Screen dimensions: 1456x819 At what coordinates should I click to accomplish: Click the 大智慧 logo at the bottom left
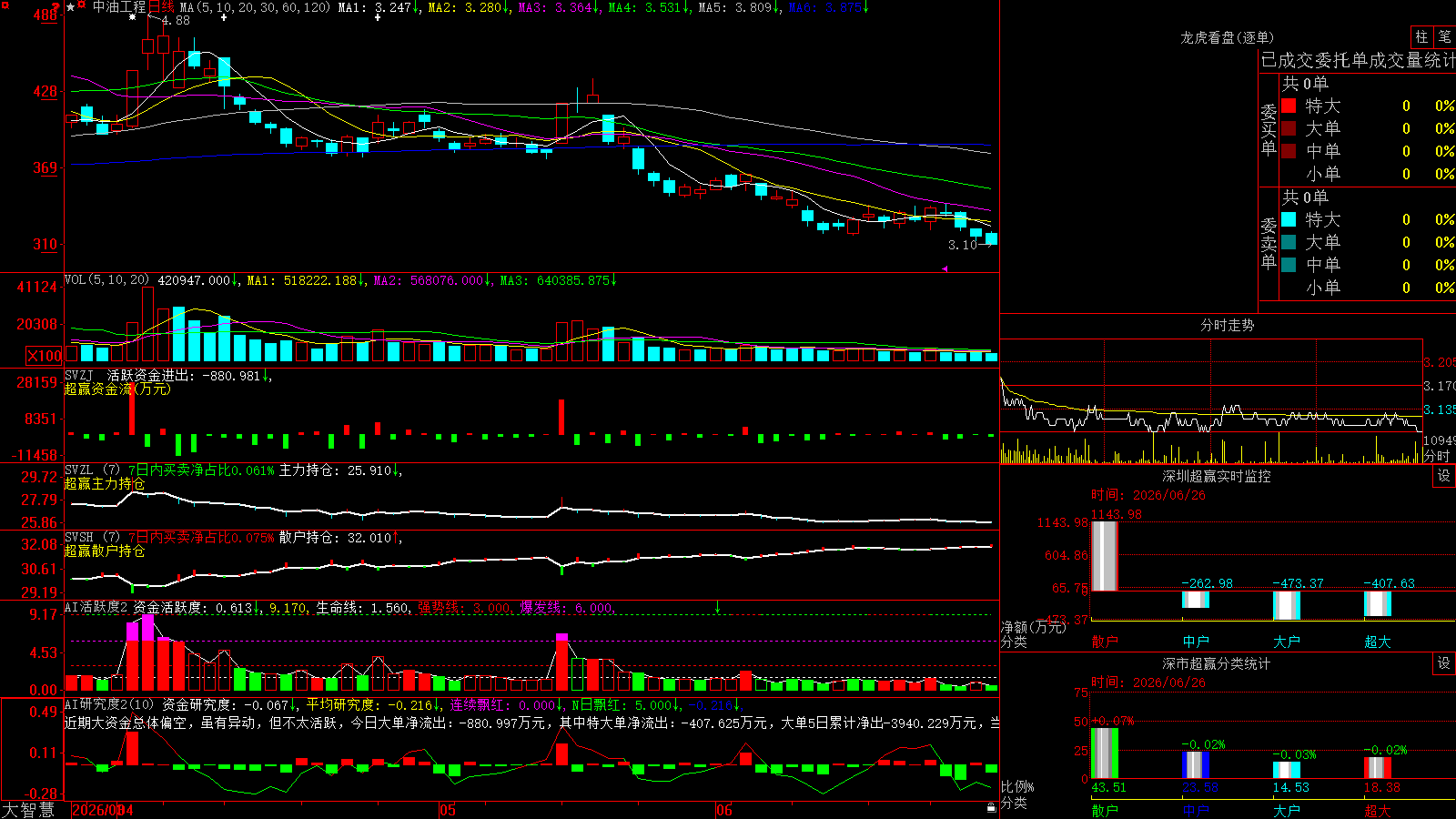pyautogui.click(x=28, y=810)
